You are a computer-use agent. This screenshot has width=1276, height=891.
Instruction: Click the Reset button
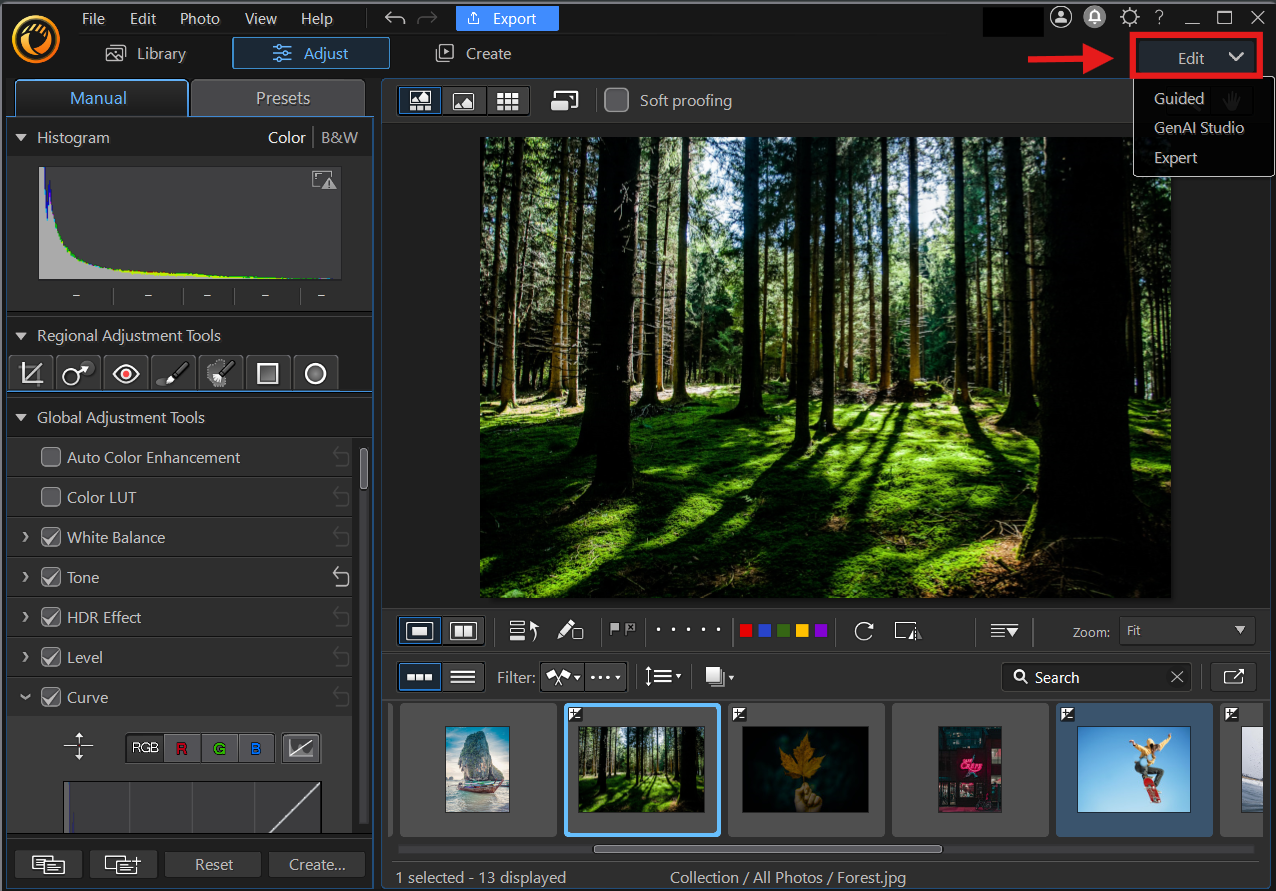point(214,864)
